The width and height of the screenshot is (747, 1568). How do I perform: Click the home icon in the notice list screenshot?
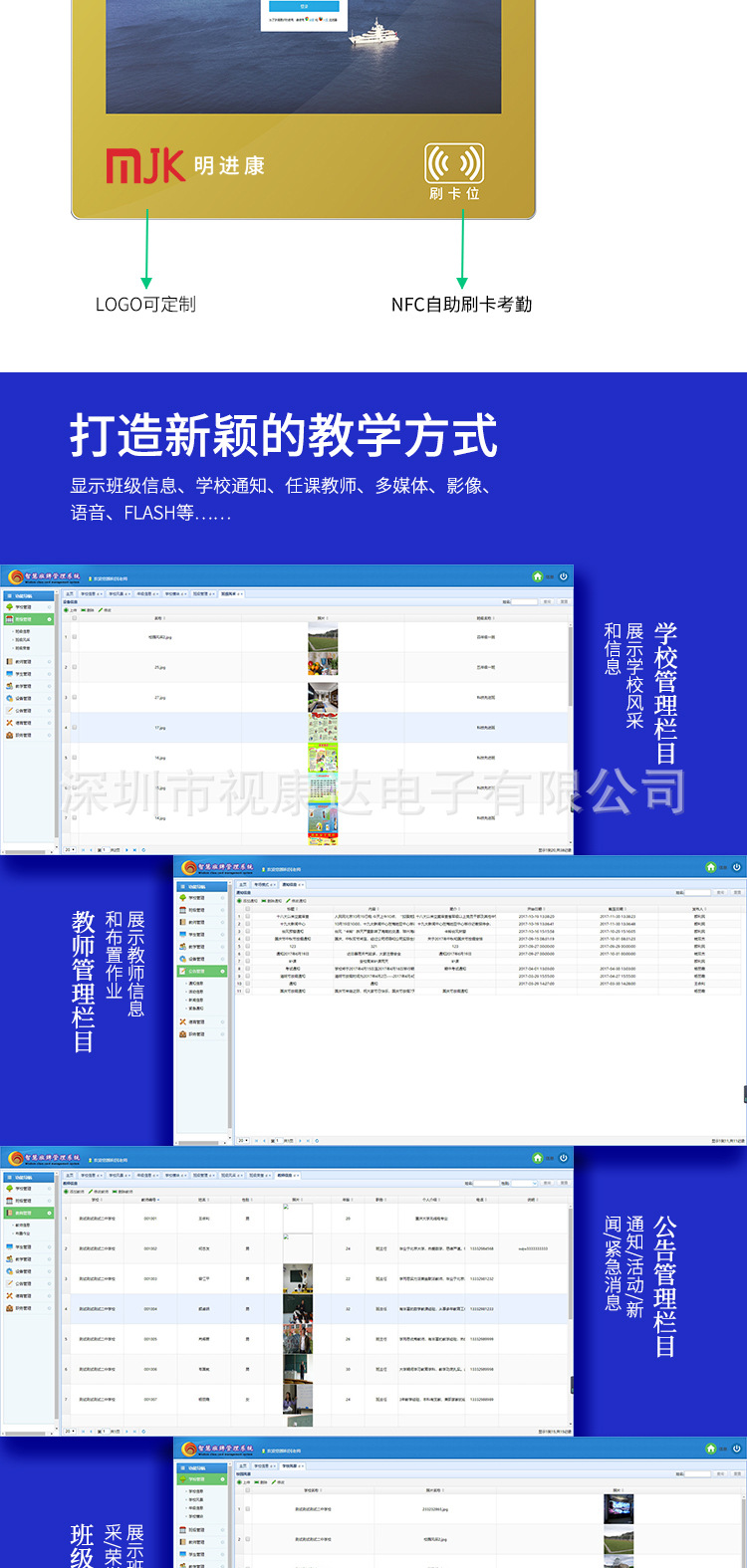pyautogui.click(x=710, y=867)
